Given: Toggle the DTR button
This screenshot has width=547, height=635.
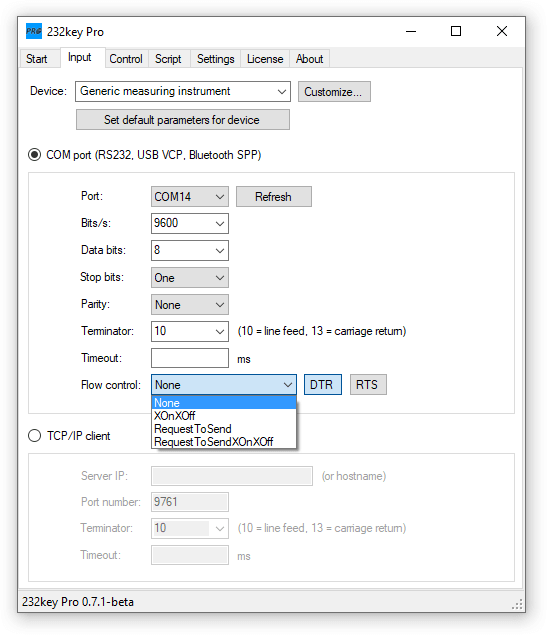Looking at the screenshot, I should [x=323, y=384].
